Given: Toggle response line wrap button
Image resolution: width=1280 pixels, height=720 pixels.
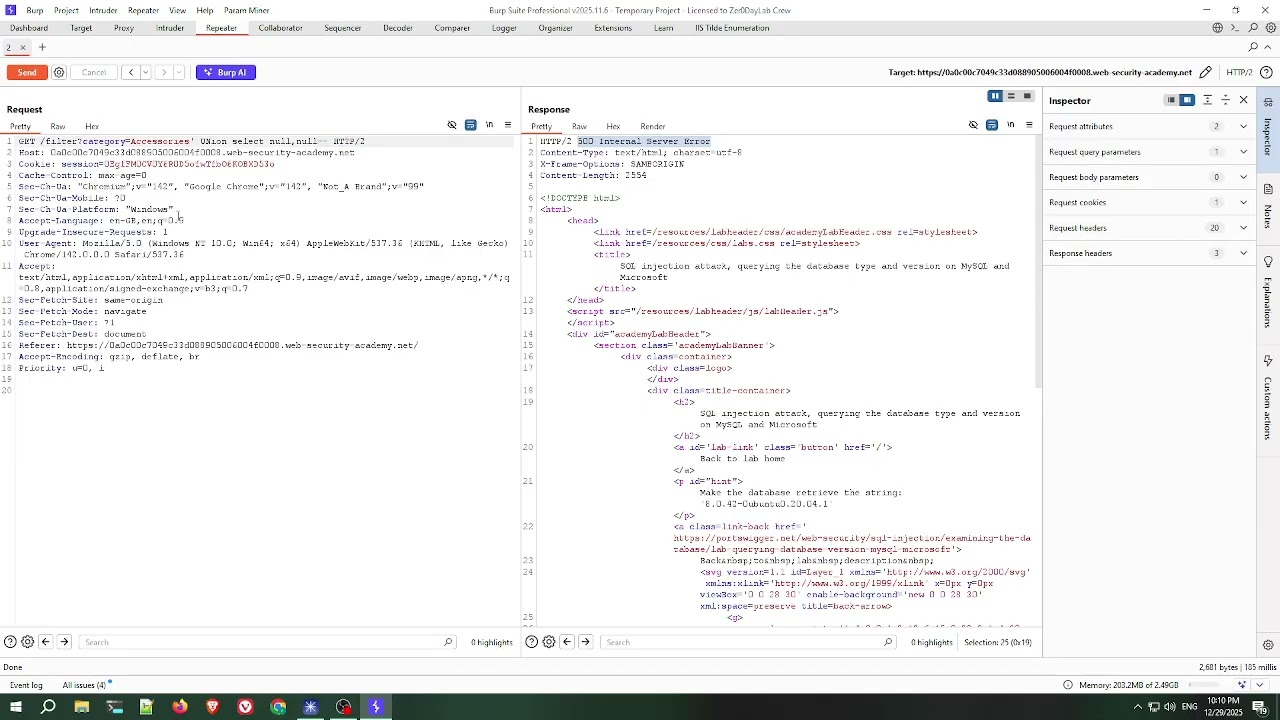Looking at the screenshot, I should coord(992,125).
